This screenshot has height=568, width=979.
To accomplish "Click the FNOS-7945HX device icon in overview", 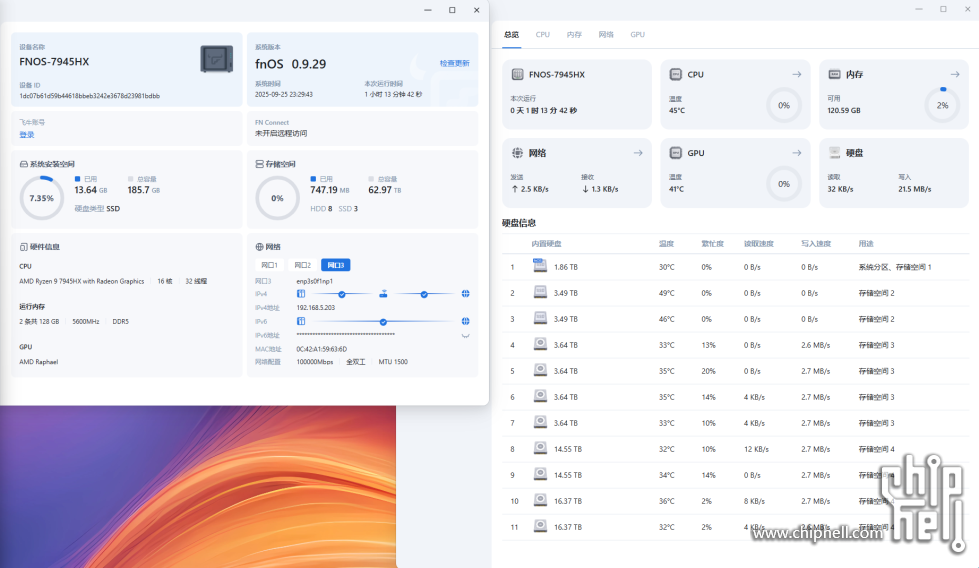I will tap(517, 75).
